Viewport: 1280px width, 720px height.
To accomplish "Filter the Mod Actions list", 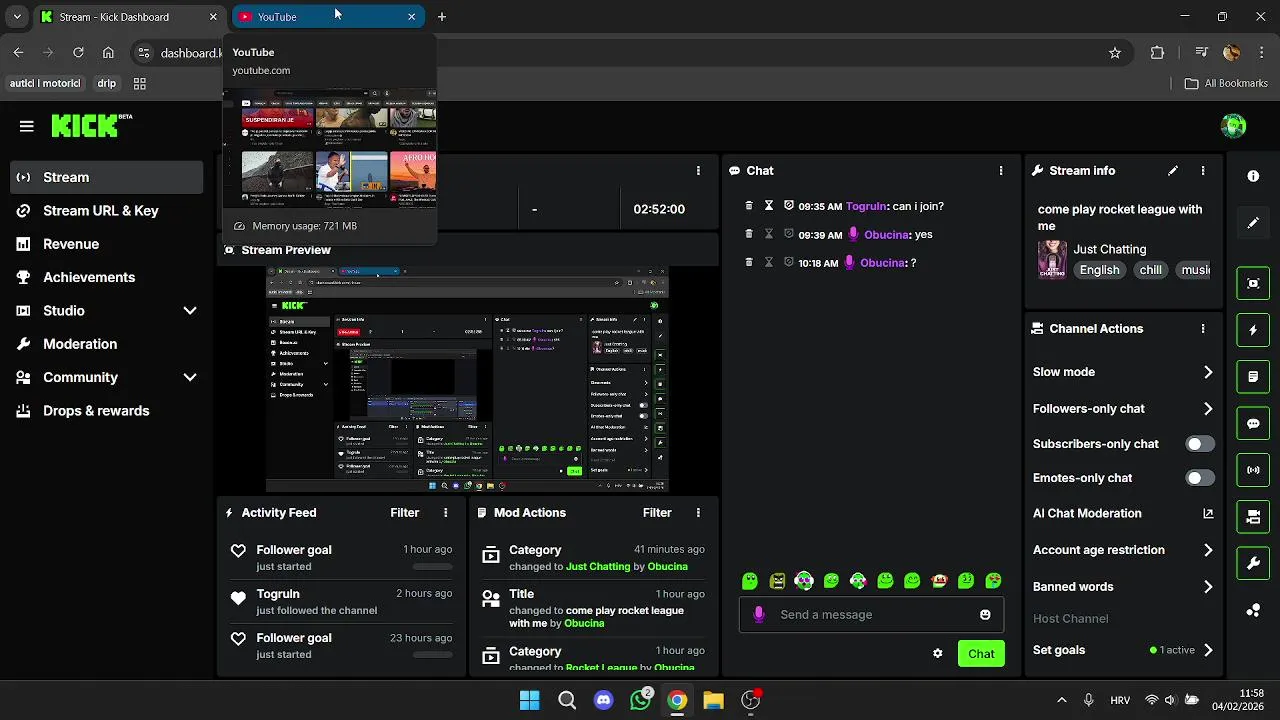I will pos(657,513).
